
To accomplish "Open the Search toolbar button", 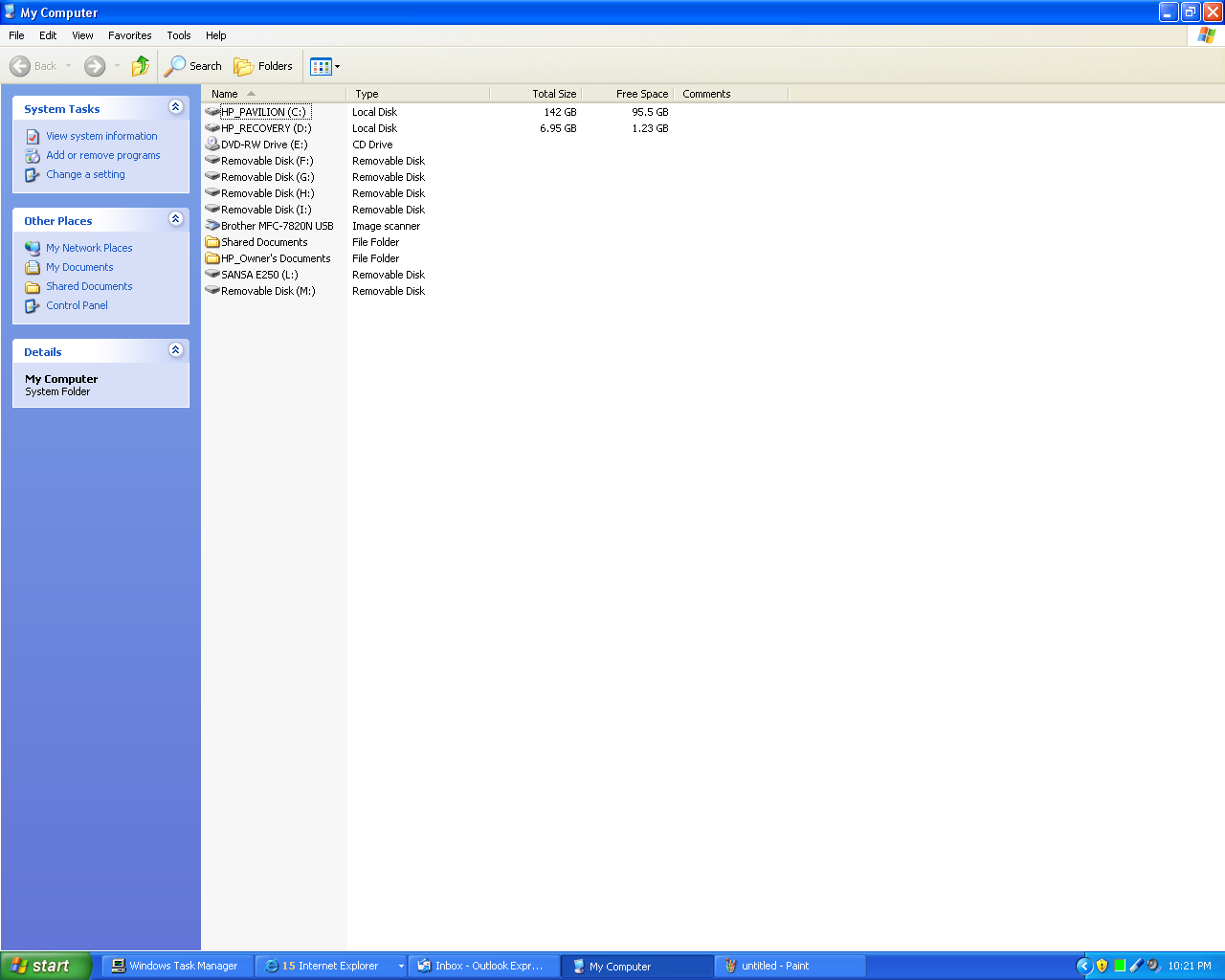I will pyautogui.click(x=193, y=66).
